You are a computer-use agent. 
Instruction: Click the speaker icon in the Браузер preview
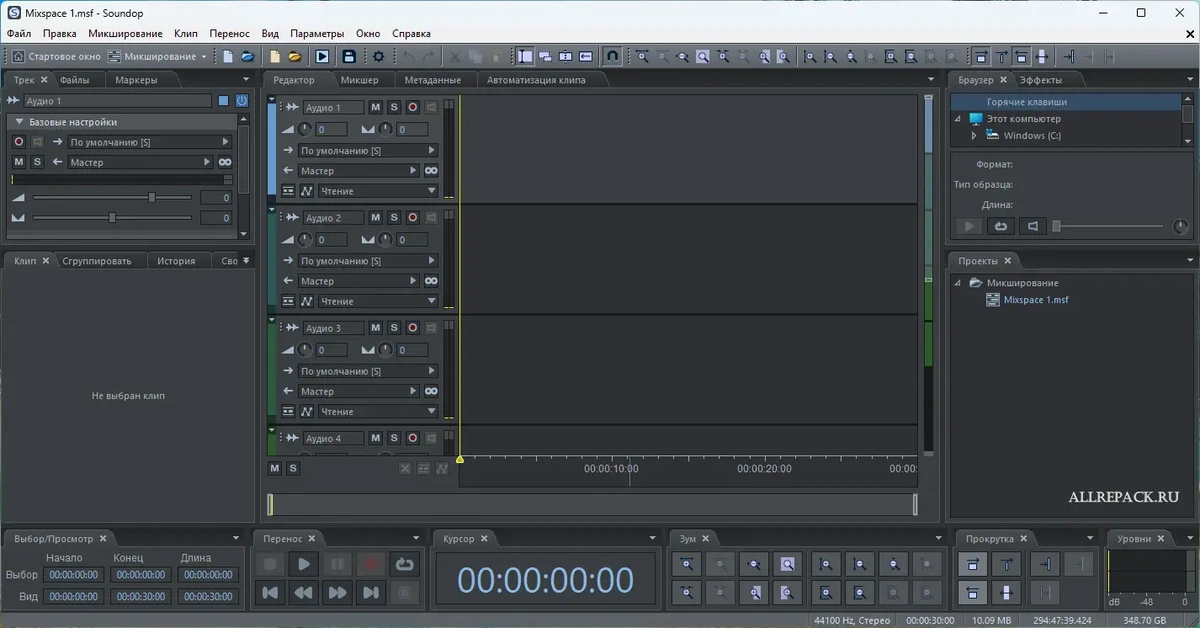tap(1034, 227)
